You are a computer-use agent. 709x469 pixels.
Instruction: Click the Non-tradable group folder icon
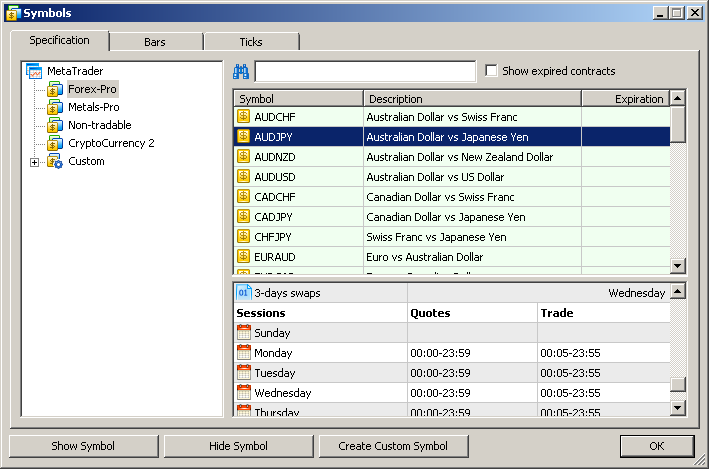pos(55,125)
